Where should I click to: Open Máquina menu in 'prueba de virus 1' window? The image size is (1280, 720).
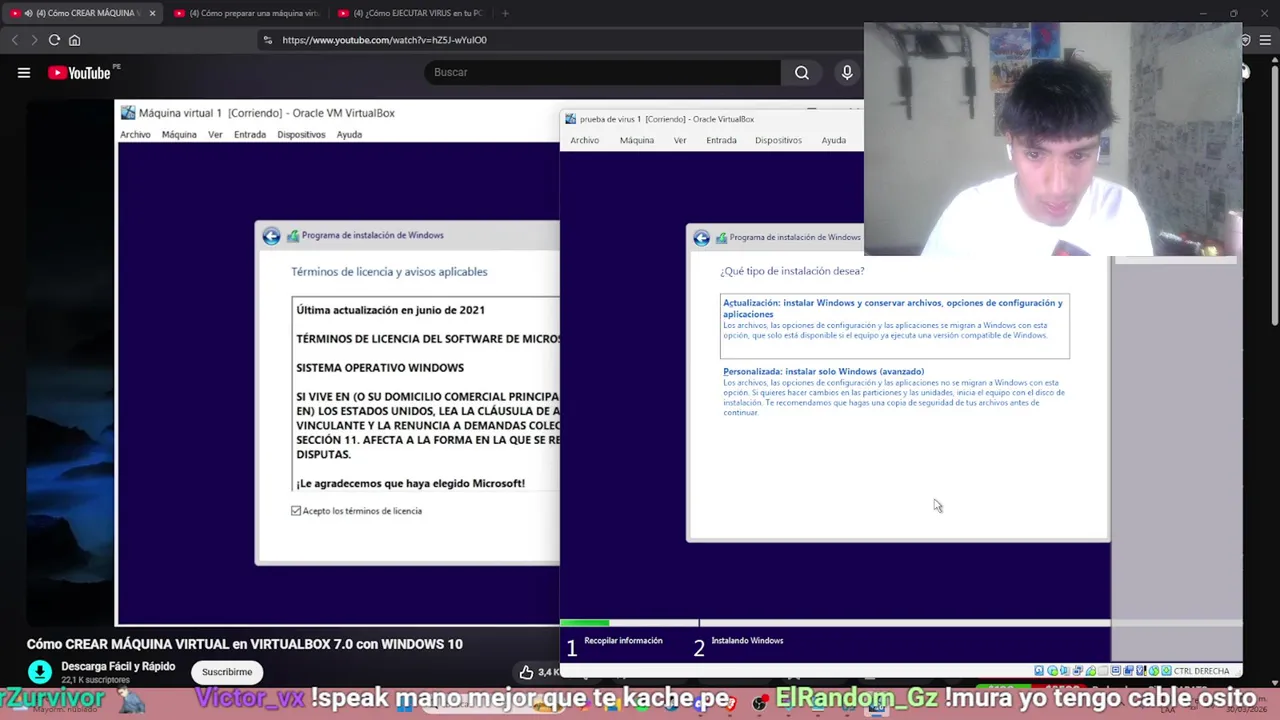coord(636,140)
